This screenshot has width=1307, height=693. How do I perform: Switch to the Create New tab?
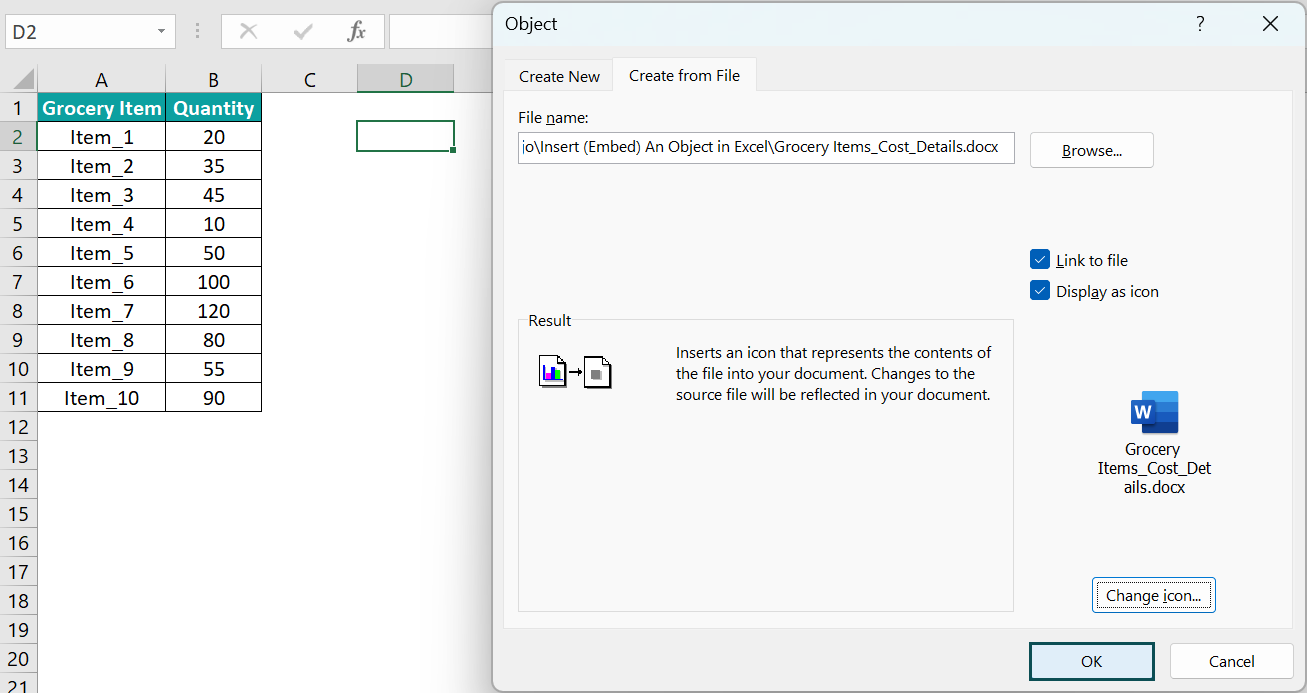pos(559,76)
